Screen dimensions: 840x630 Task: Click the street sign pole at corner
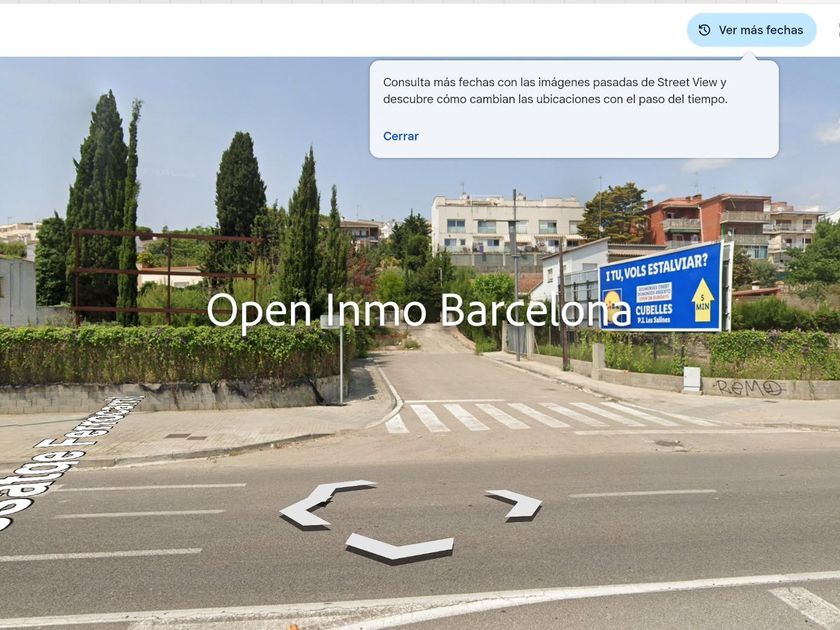click(x=341, y=364)
